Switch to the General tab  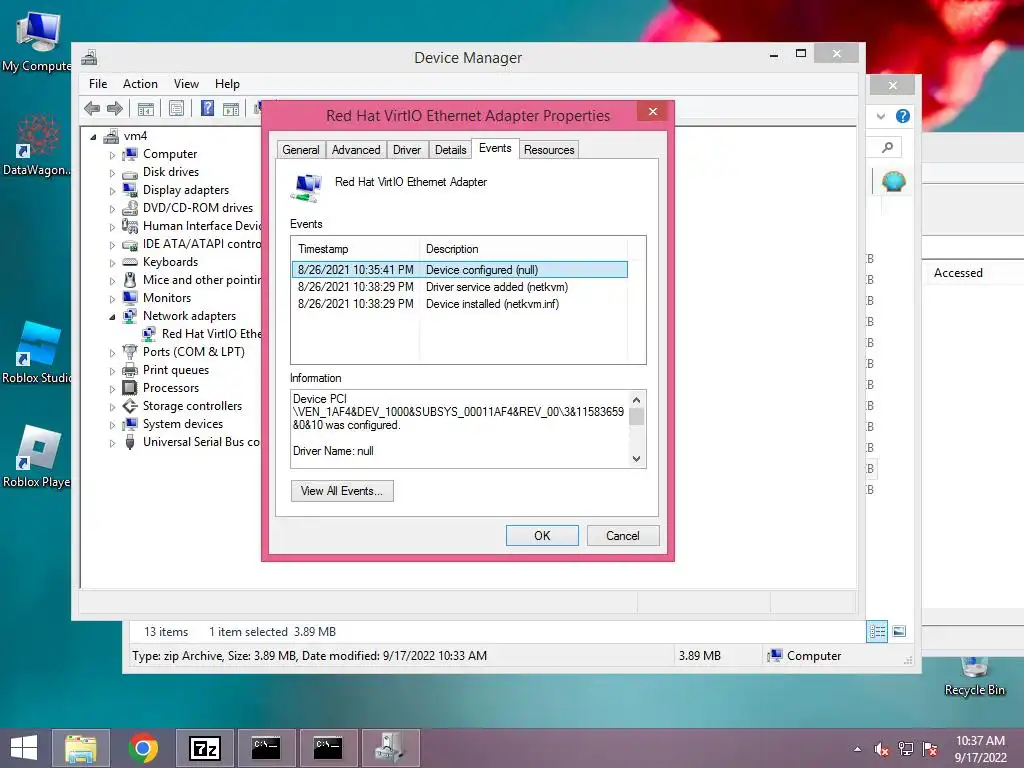coord(301,150)
